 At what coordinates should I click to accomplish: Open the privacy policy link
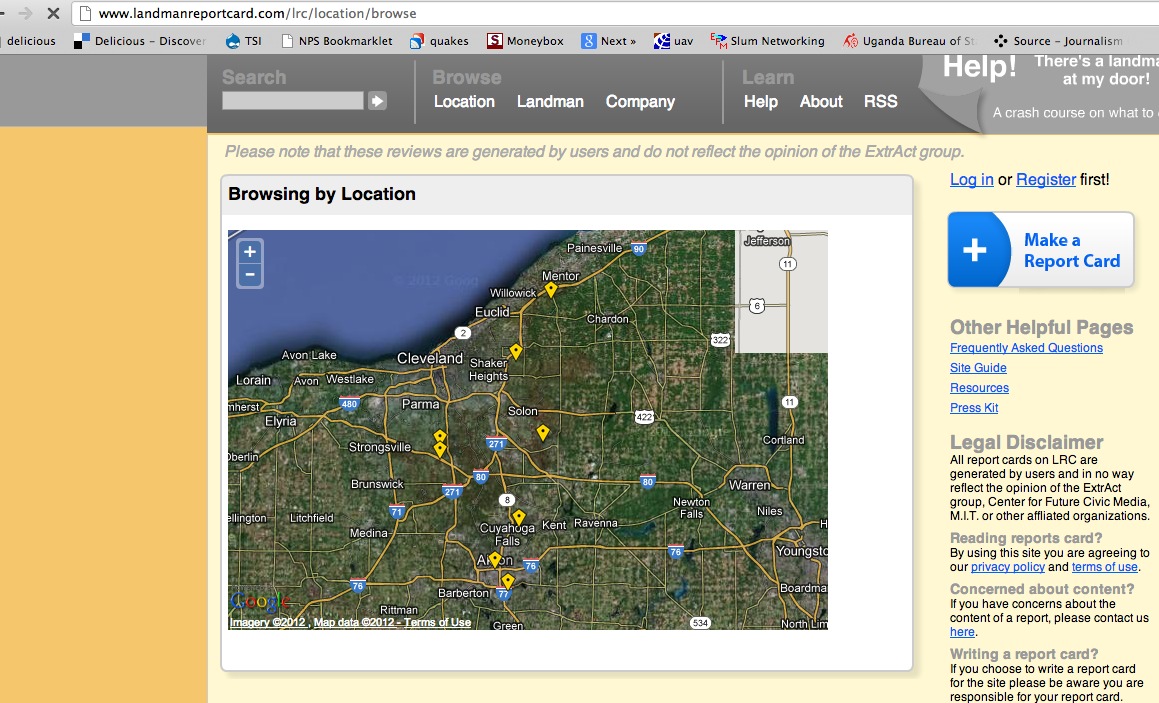pos(1007,567)
